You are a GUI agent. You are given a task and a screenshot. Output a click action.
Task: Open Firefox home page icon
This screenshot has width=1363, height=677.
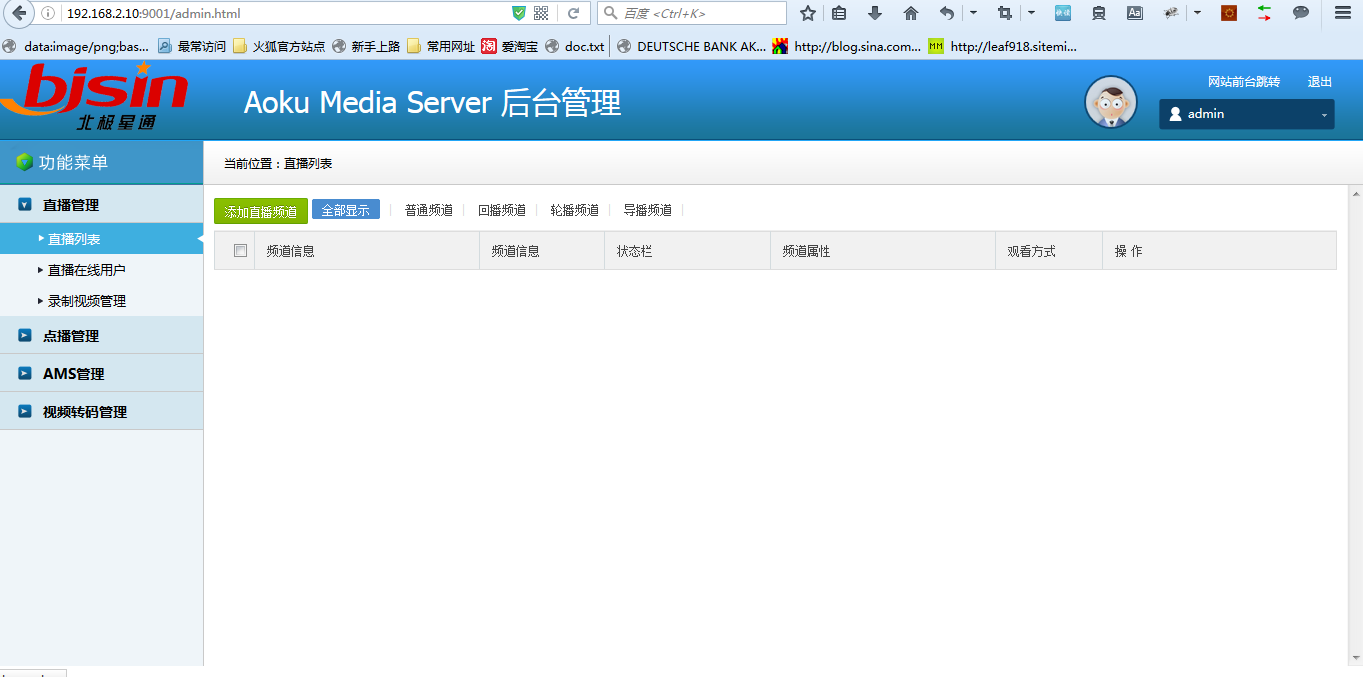[911, 14]
